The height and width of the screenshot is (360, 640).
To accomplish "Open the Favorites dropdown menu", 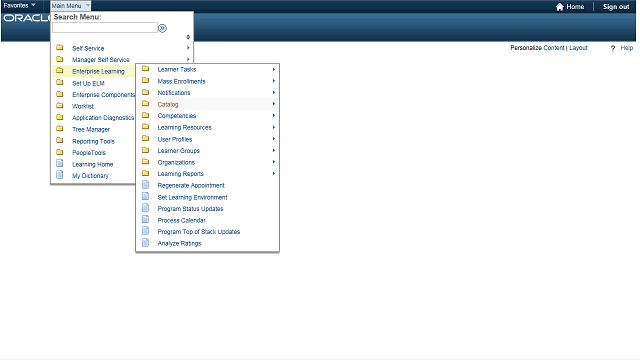I will coord(19,5).
